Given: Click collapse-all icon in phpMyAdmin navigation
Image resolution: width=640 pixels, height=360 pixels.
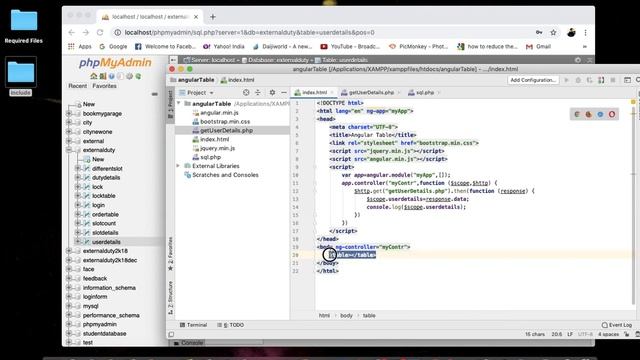Looking at the screenshot, I should (x=155, y=94).
